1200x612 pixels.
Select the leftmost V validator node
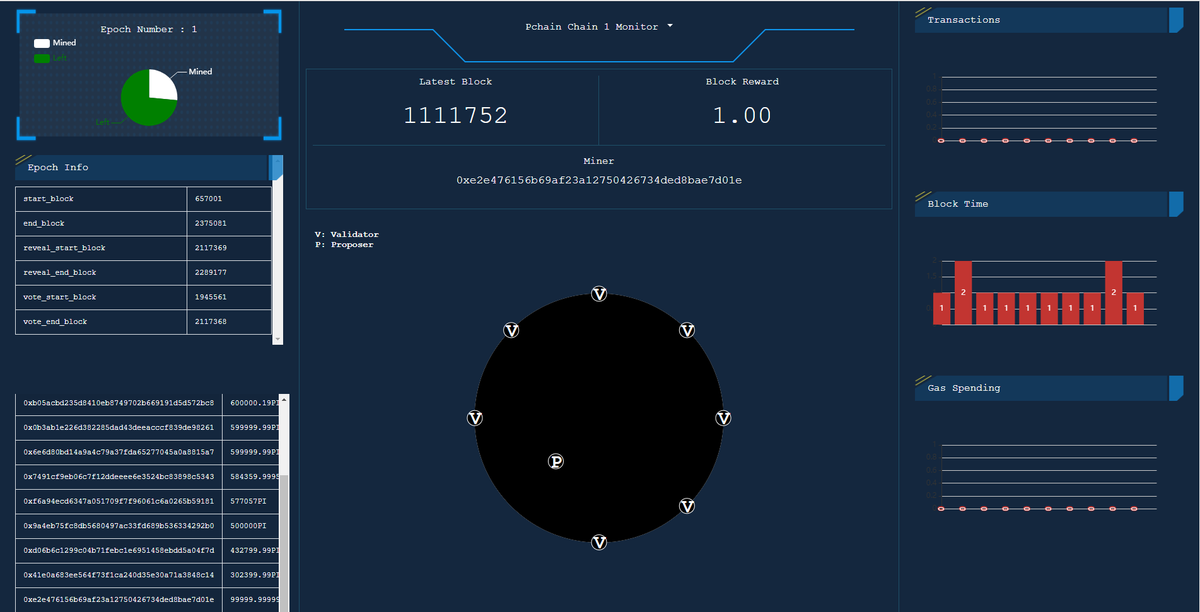(475, 418)
